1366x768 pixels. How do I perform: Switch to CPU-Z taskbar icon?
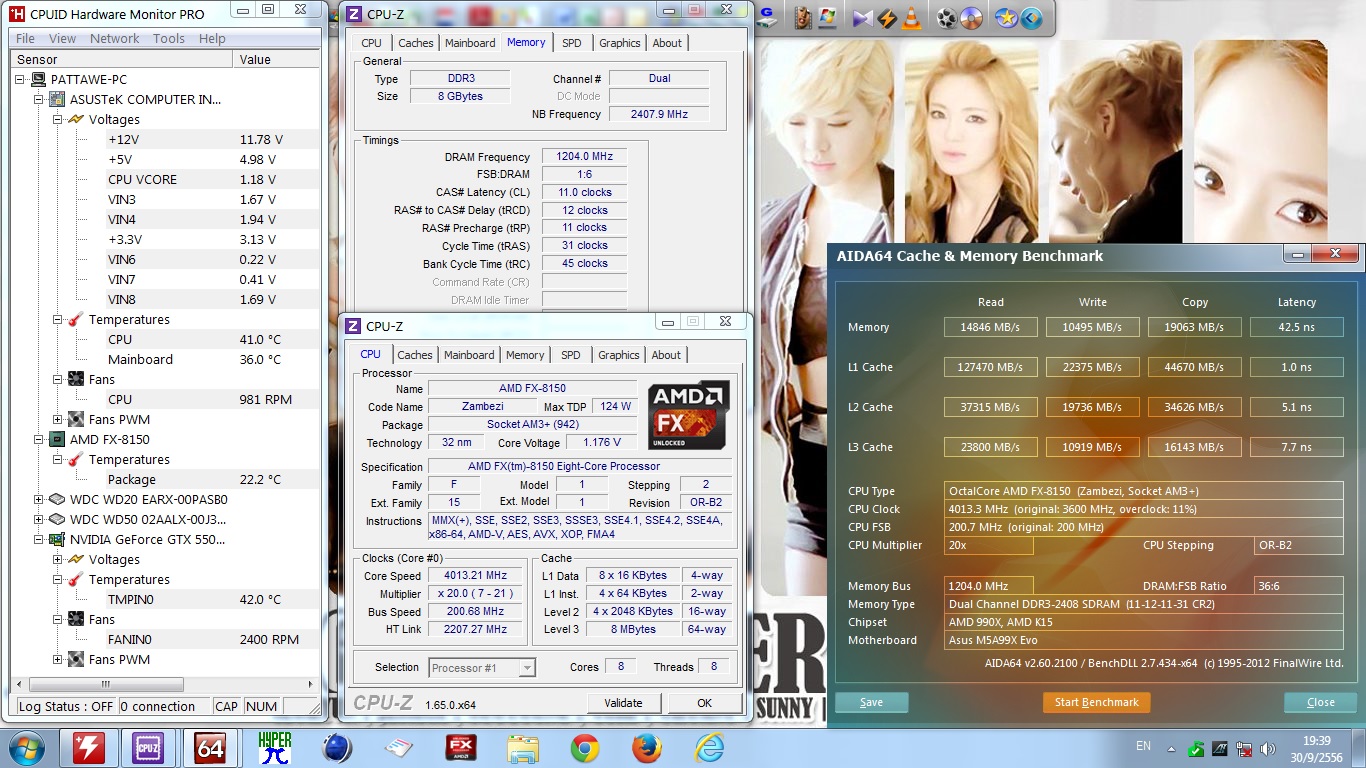point(148,748)
